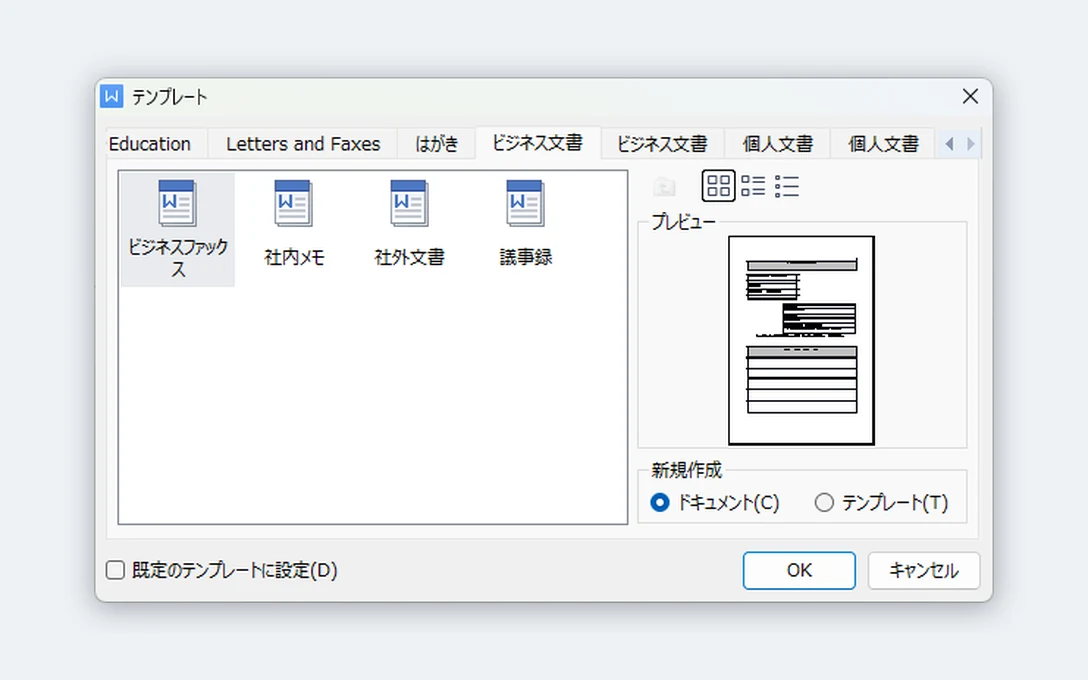This screenshot has height=680, width=1088.
Task: Select the 議事録 template icon
Action: coord(525,223)
